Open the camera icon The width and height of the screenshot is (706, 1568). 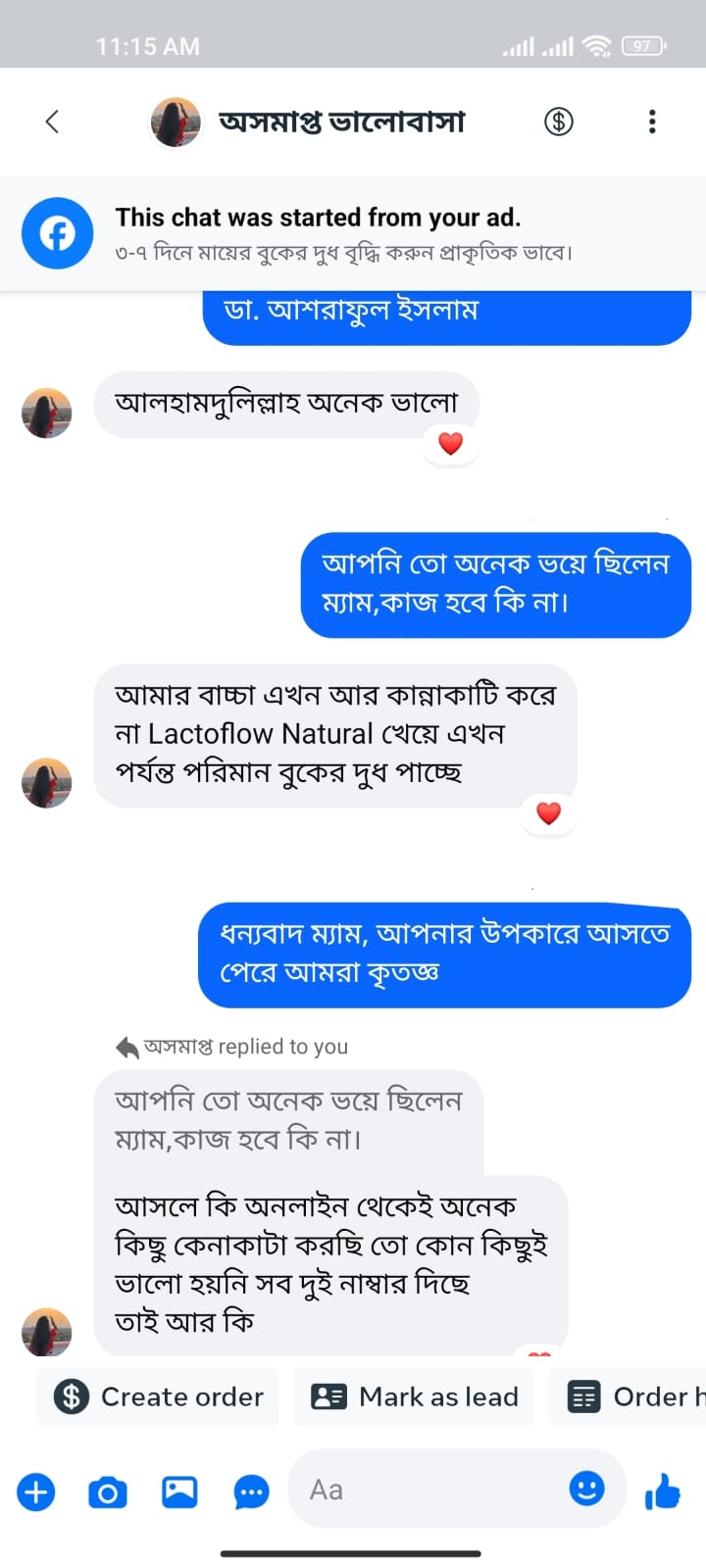[108, 1493]
